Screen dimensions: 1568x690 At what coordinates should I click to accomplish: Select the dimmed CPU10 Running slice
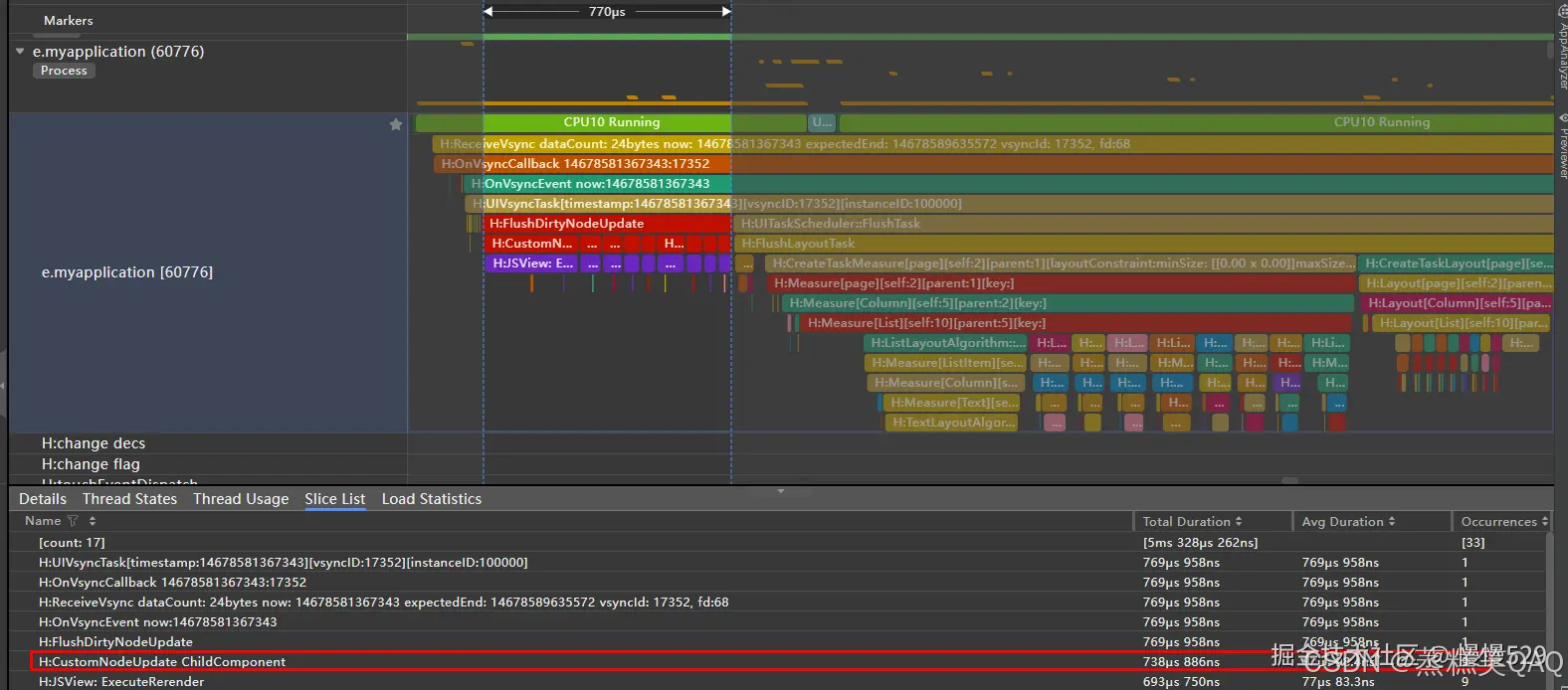pyautogui.click(x=1196, y=122)
